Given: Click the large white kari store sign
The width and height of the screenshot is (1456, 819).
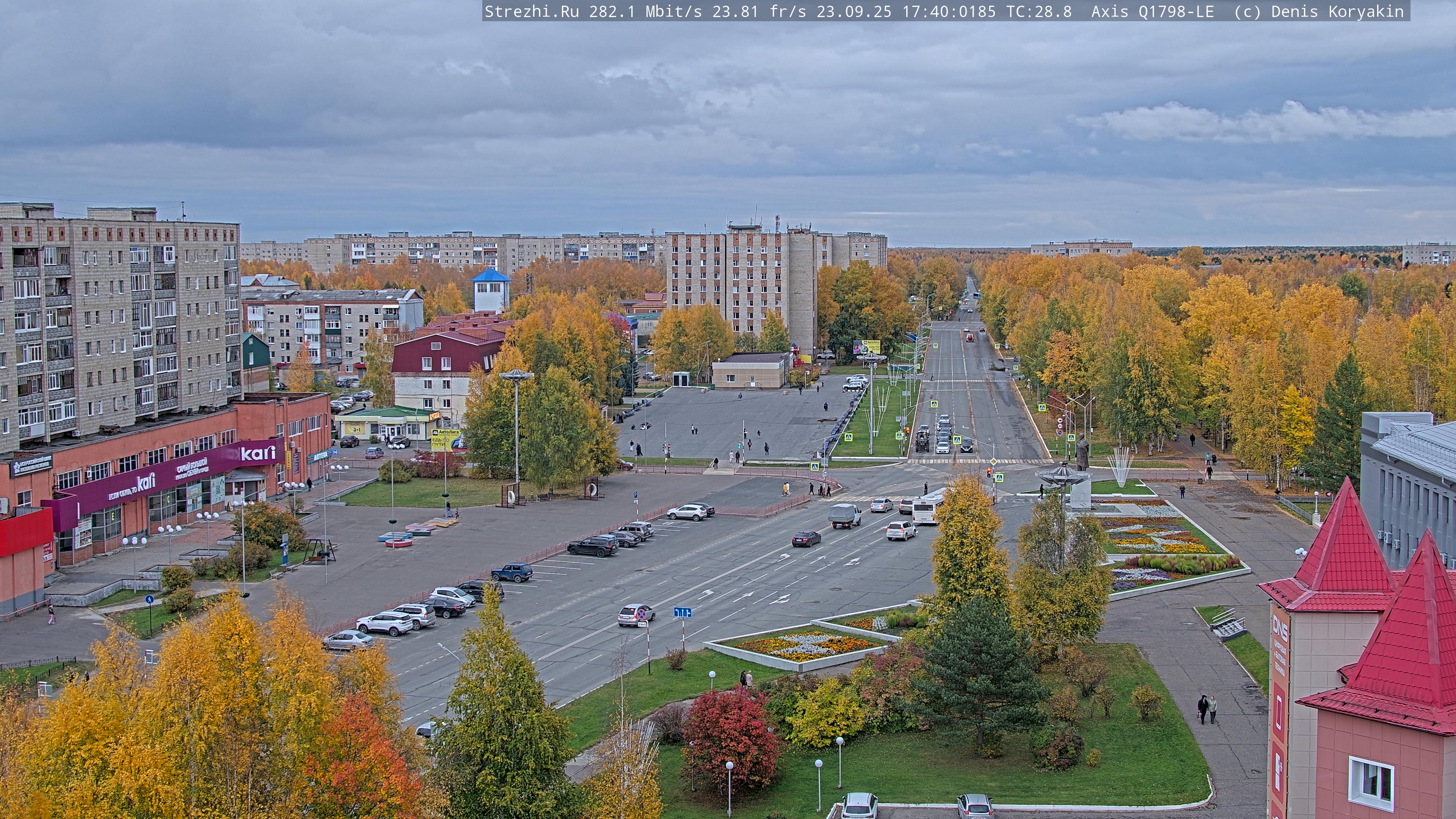Looking at the screenshot, I should coord(258,453).
